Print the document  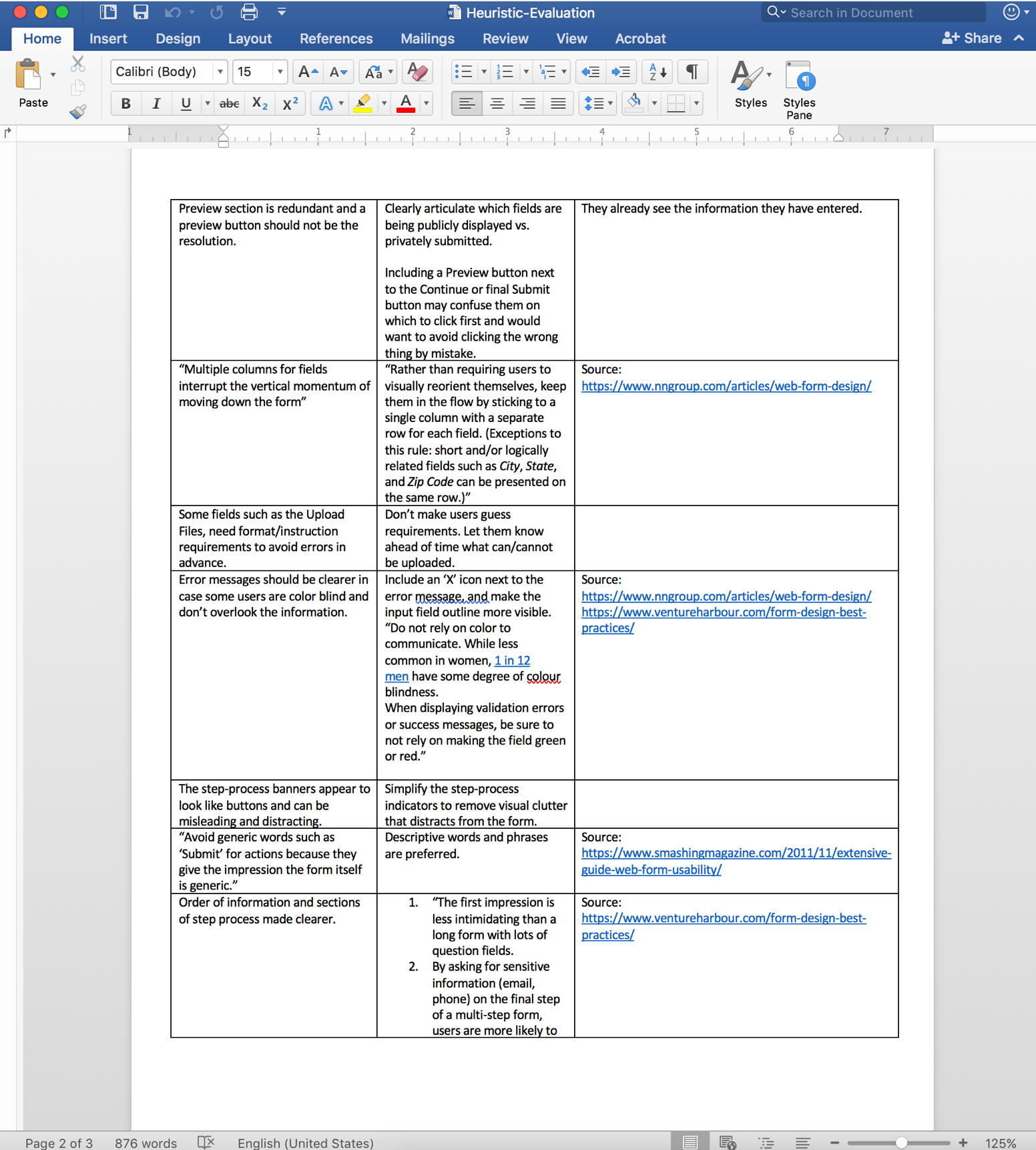point(249,12)
